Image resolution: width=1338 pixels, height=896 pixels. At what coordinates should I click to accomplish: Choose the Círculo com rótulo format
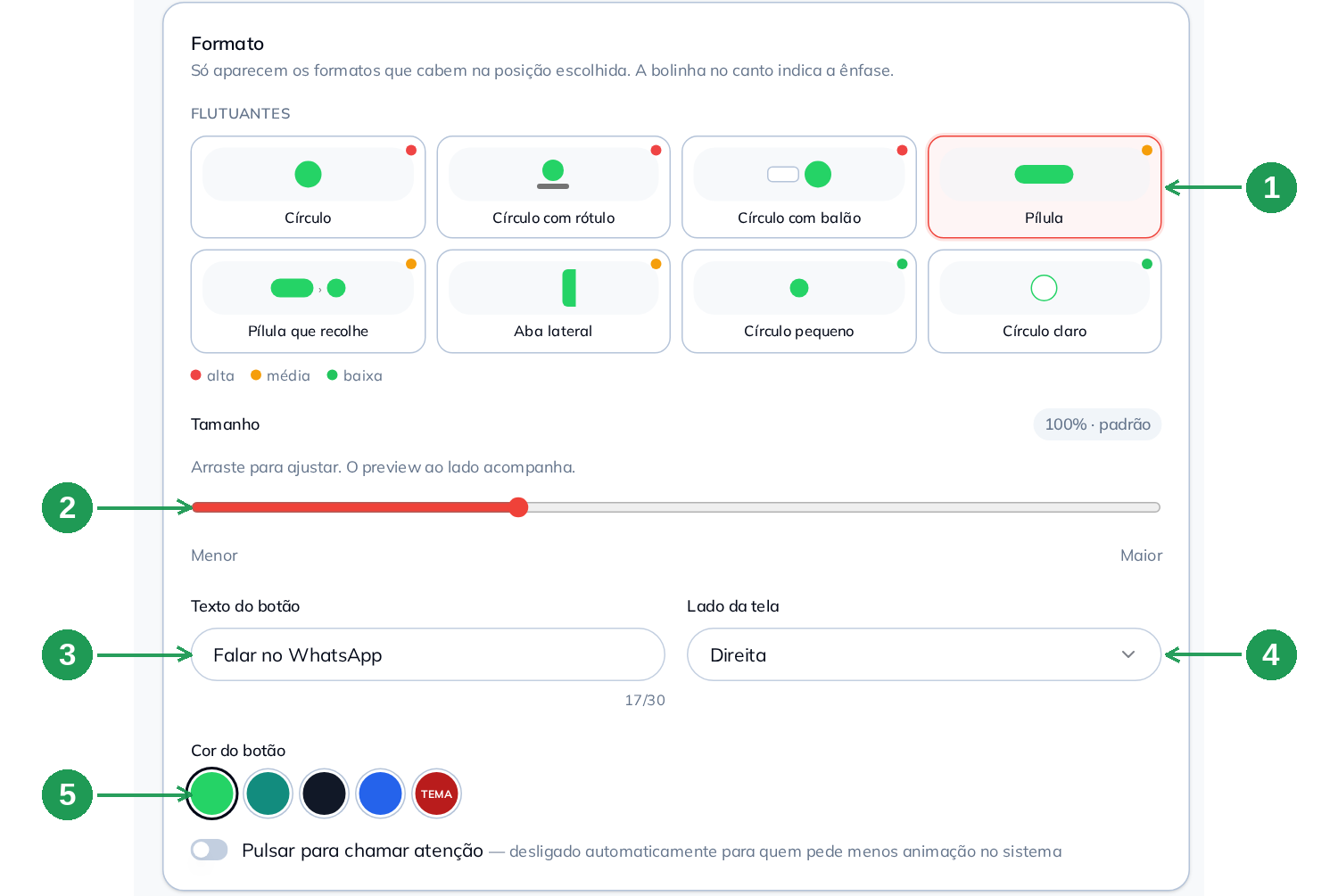[x=553, y=187]
